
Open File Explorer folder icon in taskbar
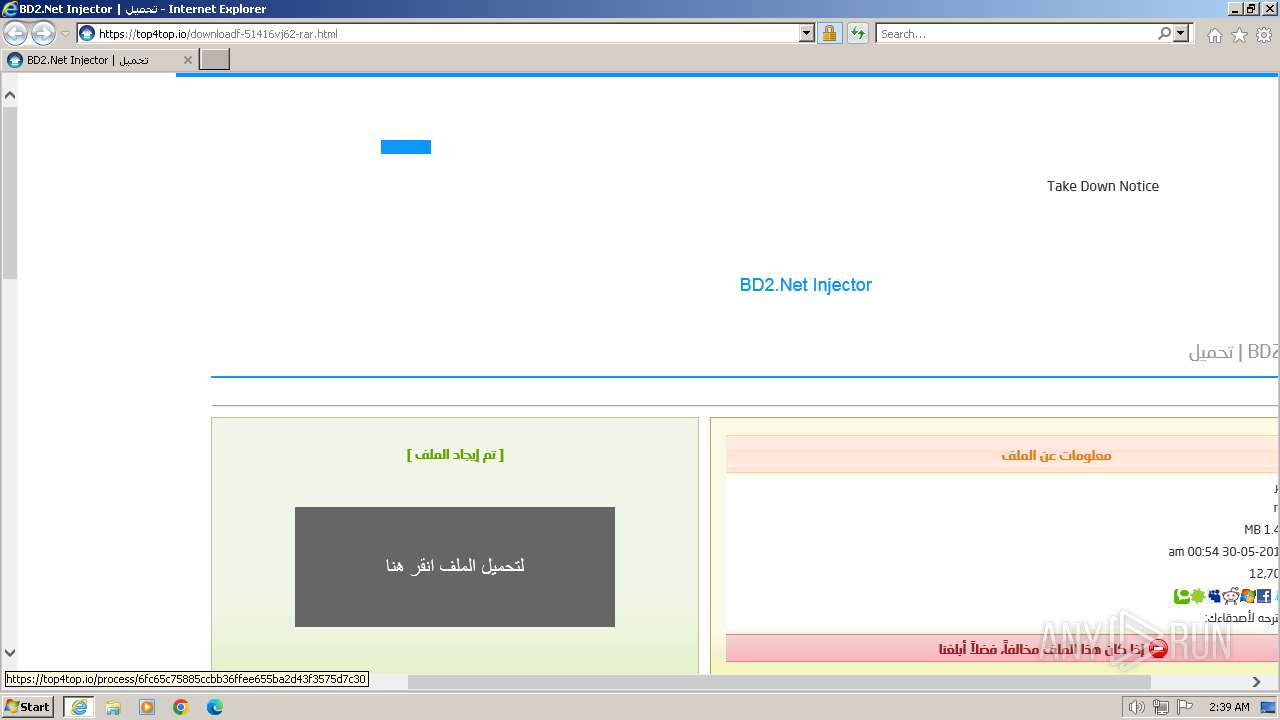coord(113,707)
